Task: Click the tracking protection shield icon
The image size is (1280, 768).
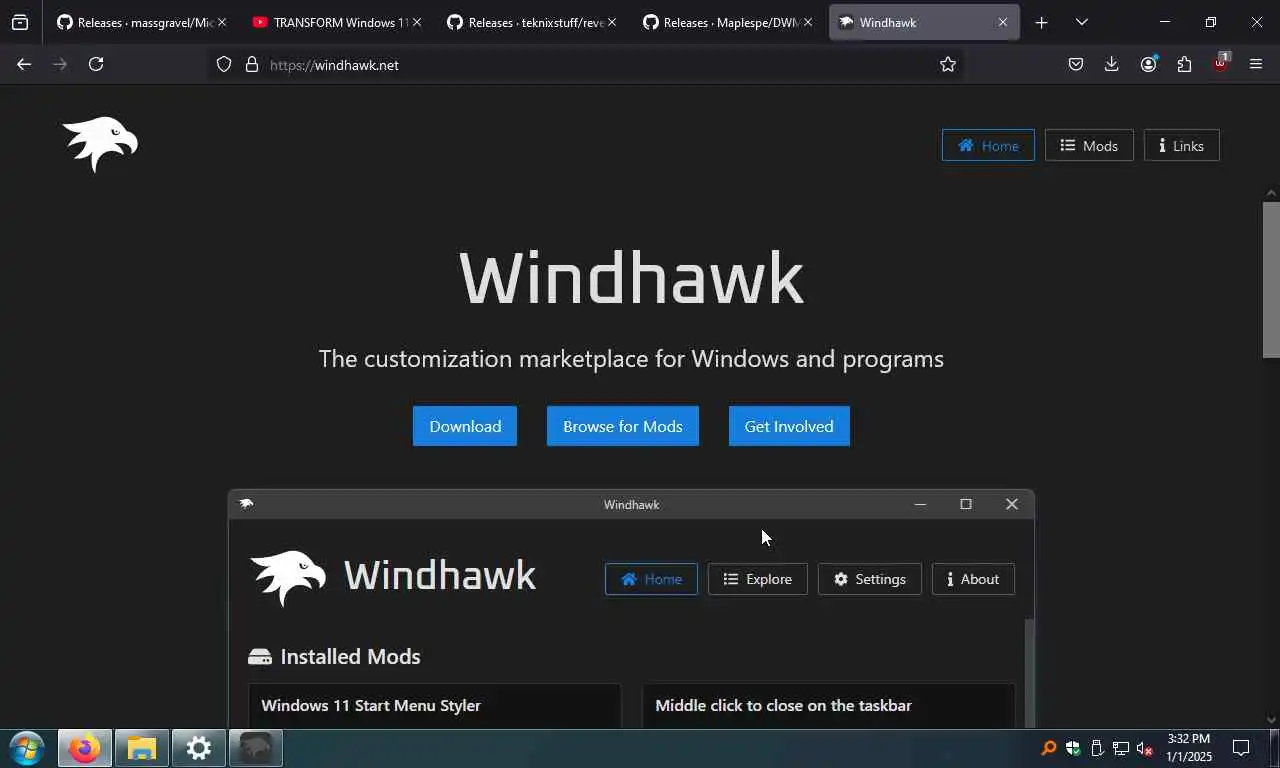Action: click(224, 64)
